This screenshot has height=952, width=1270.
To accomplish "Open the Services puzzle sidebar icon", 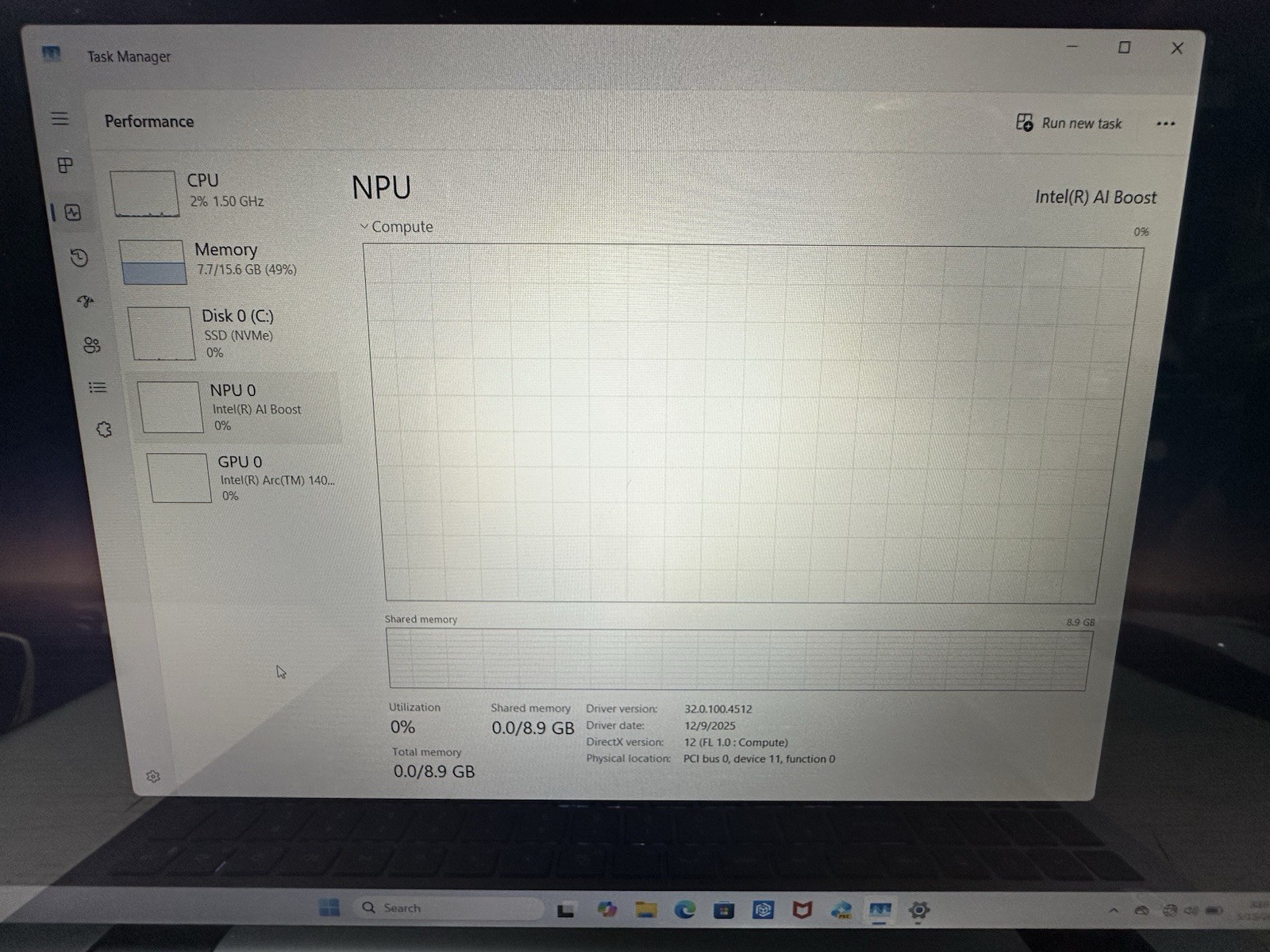I will pos(104,429).
